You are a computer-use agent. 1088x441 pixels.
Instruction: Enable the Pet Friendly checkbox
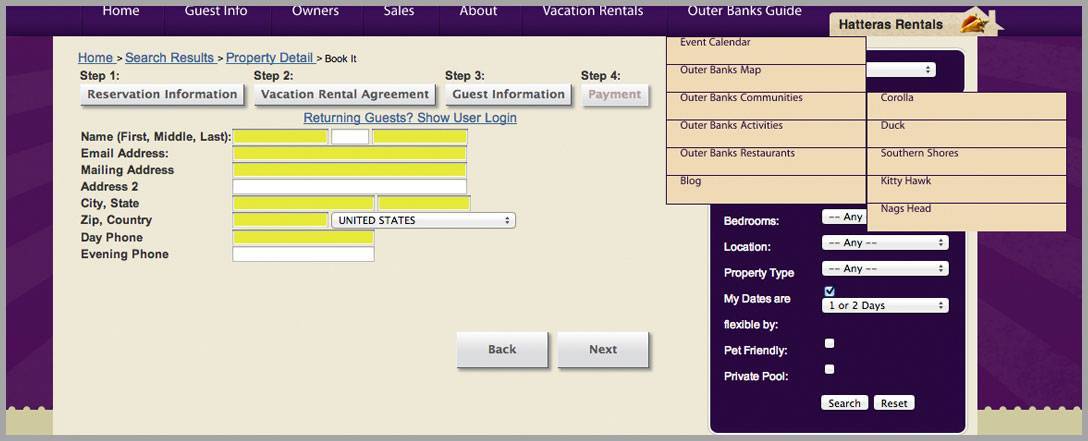(829, 343)
